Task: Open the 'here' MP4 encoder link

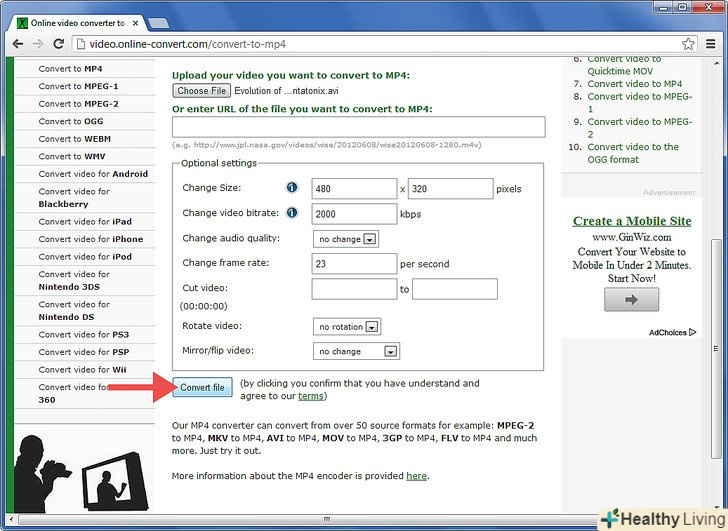Action: click(x=416, y=476)
